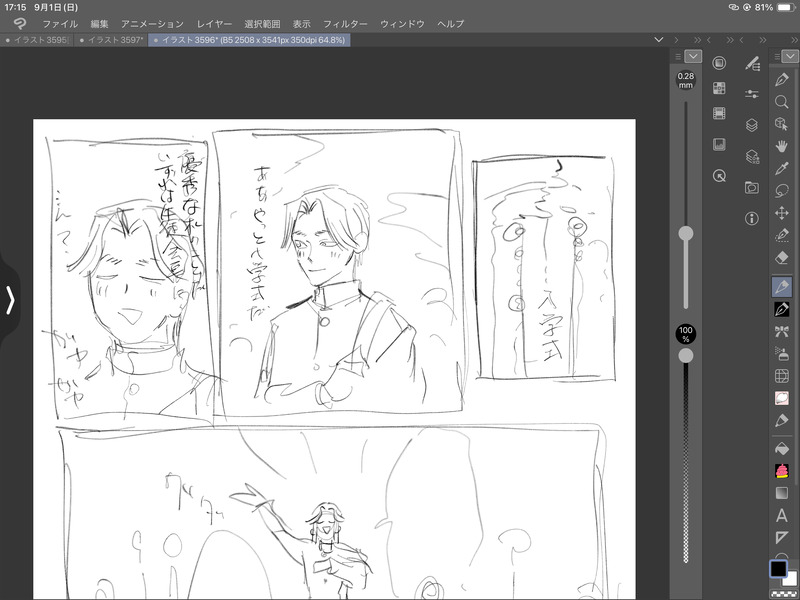Open the Information palette icon
Viewport: 800px width, 600px height.
[752, 218]
